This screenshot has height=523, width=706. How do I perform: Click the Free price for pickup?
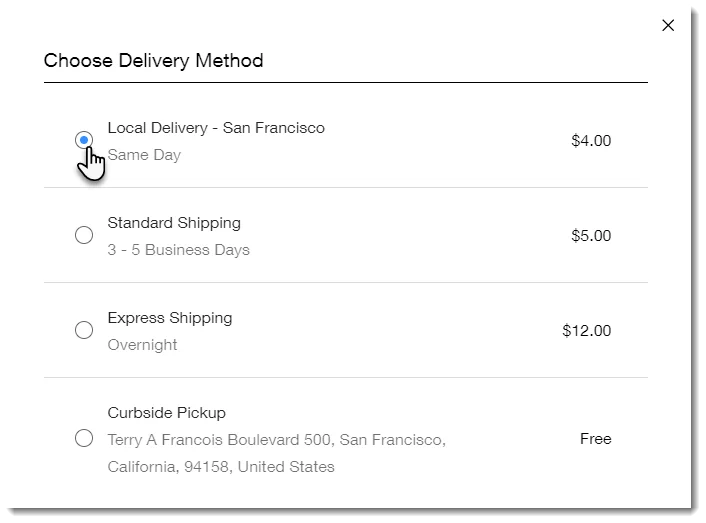click(595, 439)
